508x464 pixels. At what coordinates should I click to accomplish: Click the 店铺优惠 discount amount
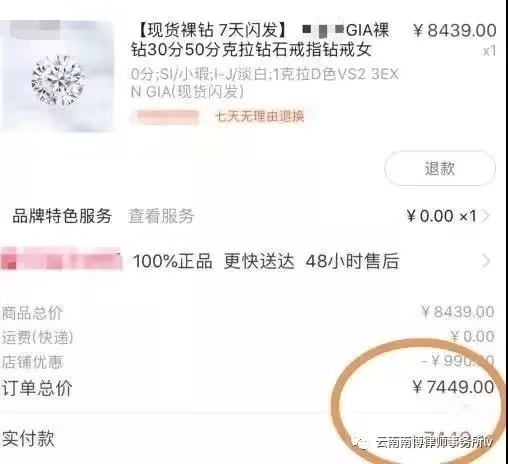(x=457, y=361)
